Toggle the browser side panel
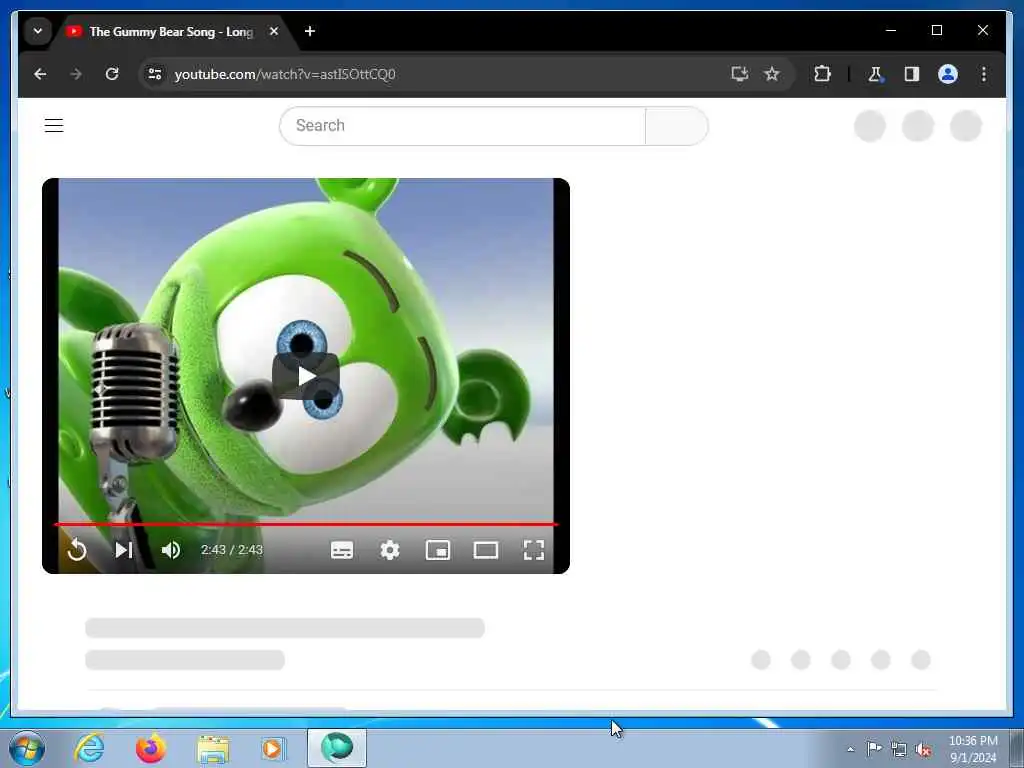The width and height of the screenshot is (1024, 768). pyautogui.click(x=912, y=74)
